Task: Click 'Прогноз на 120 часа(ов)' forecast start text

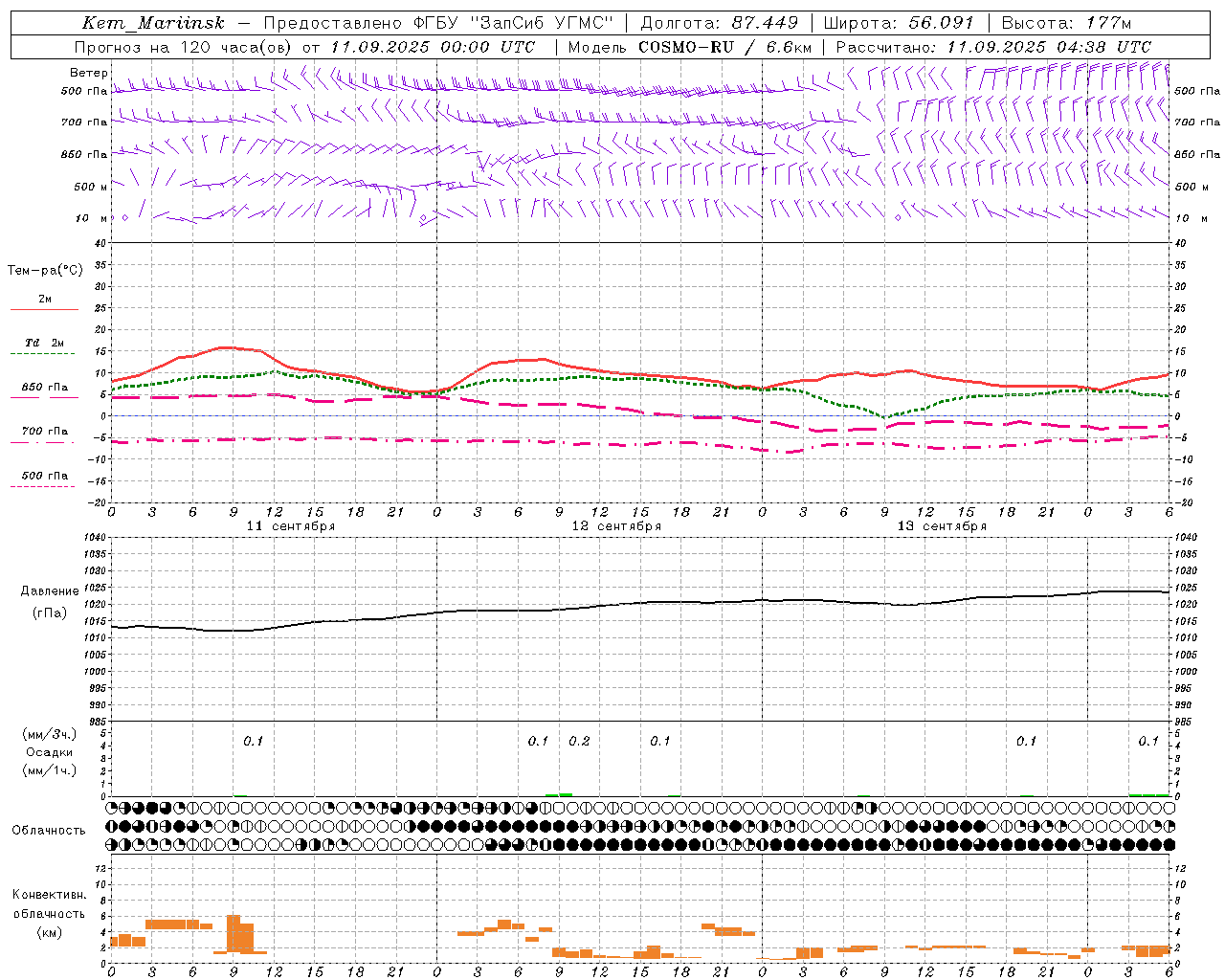Action: pos(185,47)
